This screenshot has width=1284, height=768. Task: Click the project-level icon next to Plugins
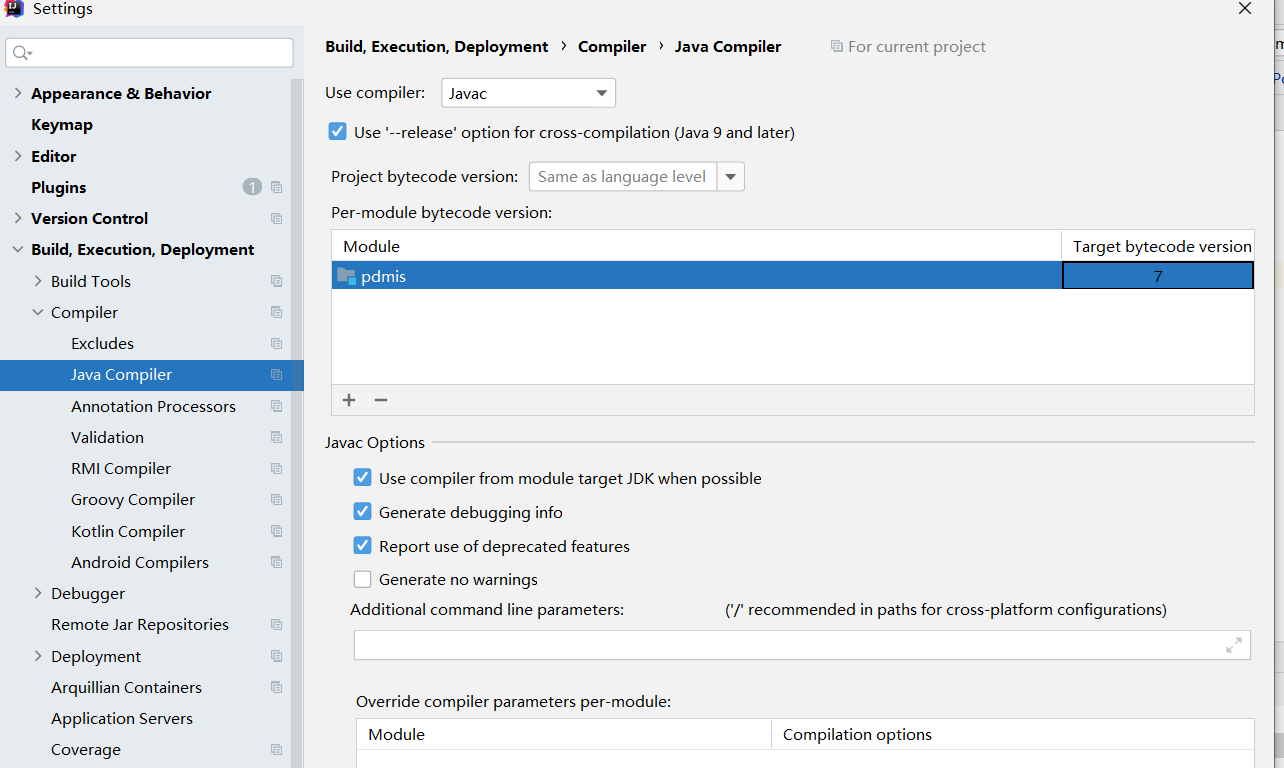277,187
